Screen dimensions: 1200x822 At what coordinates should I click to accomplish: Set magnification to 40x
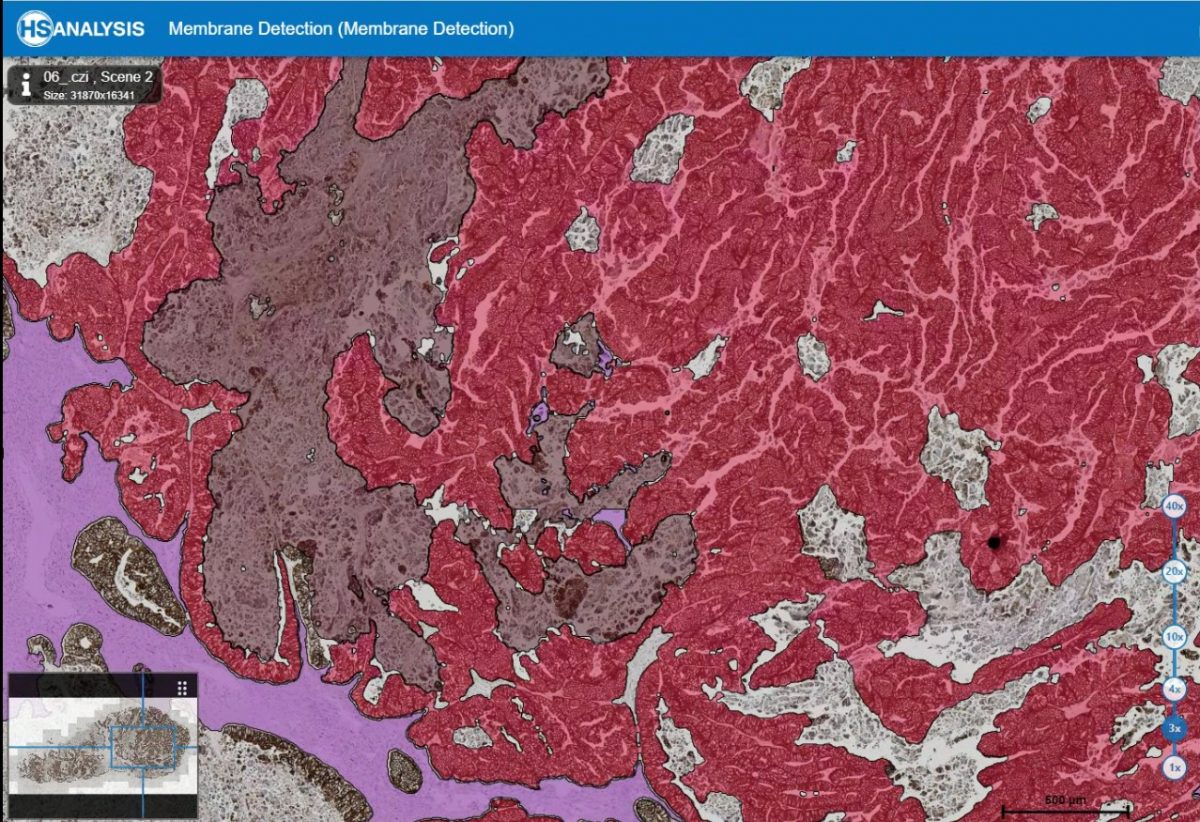pyautogui.click(x=1174, y=507)
